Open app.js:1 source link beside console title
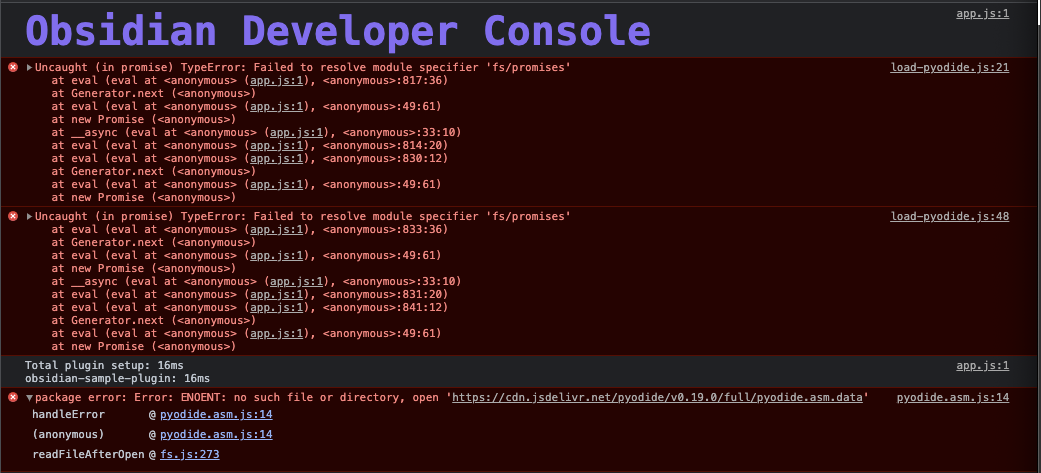Viewport: 1041px width, 473px height. point(983,13)
